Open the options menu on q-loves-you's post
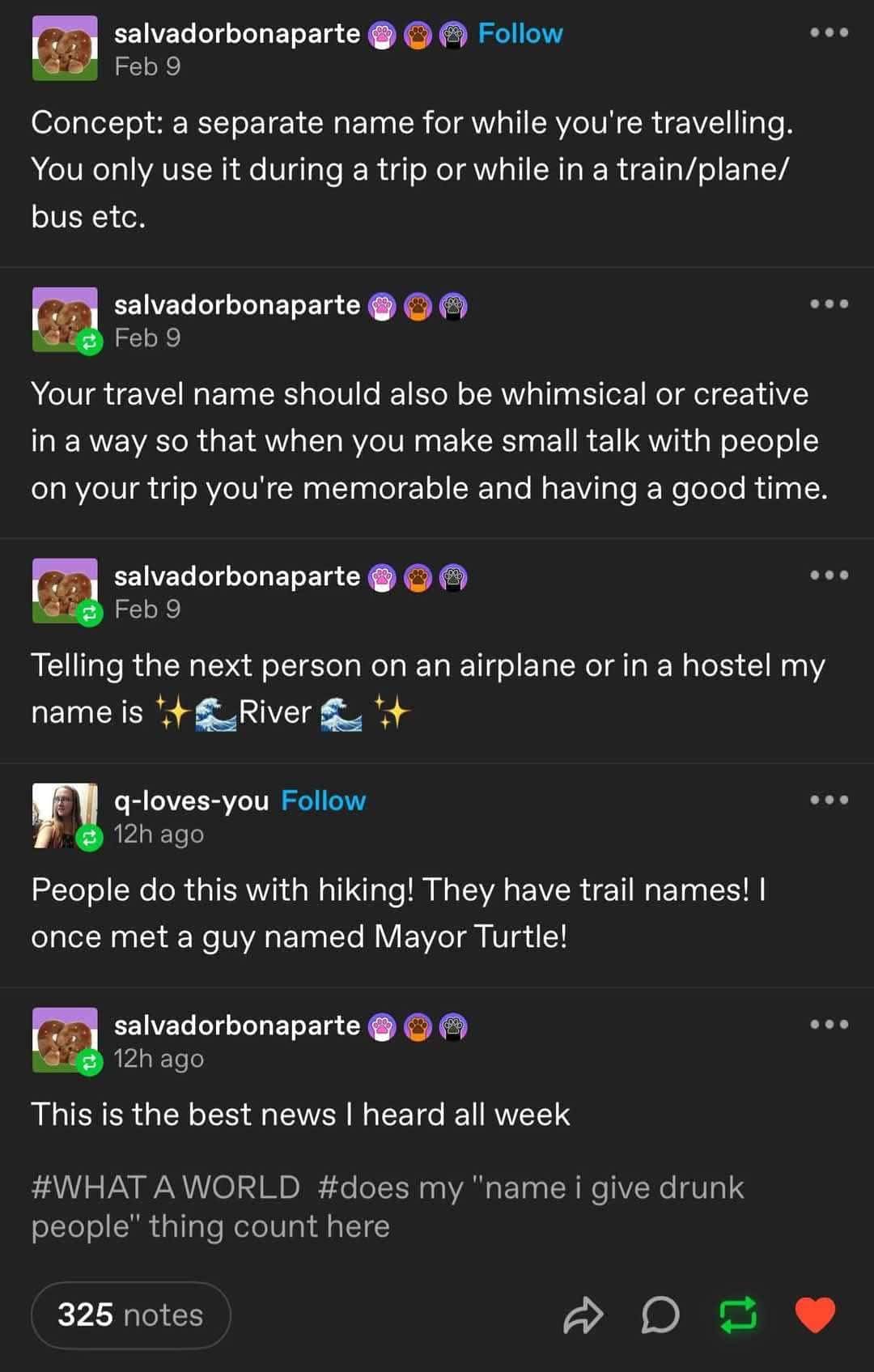Viewport: 874px width, 1372px height. (829, 799)
